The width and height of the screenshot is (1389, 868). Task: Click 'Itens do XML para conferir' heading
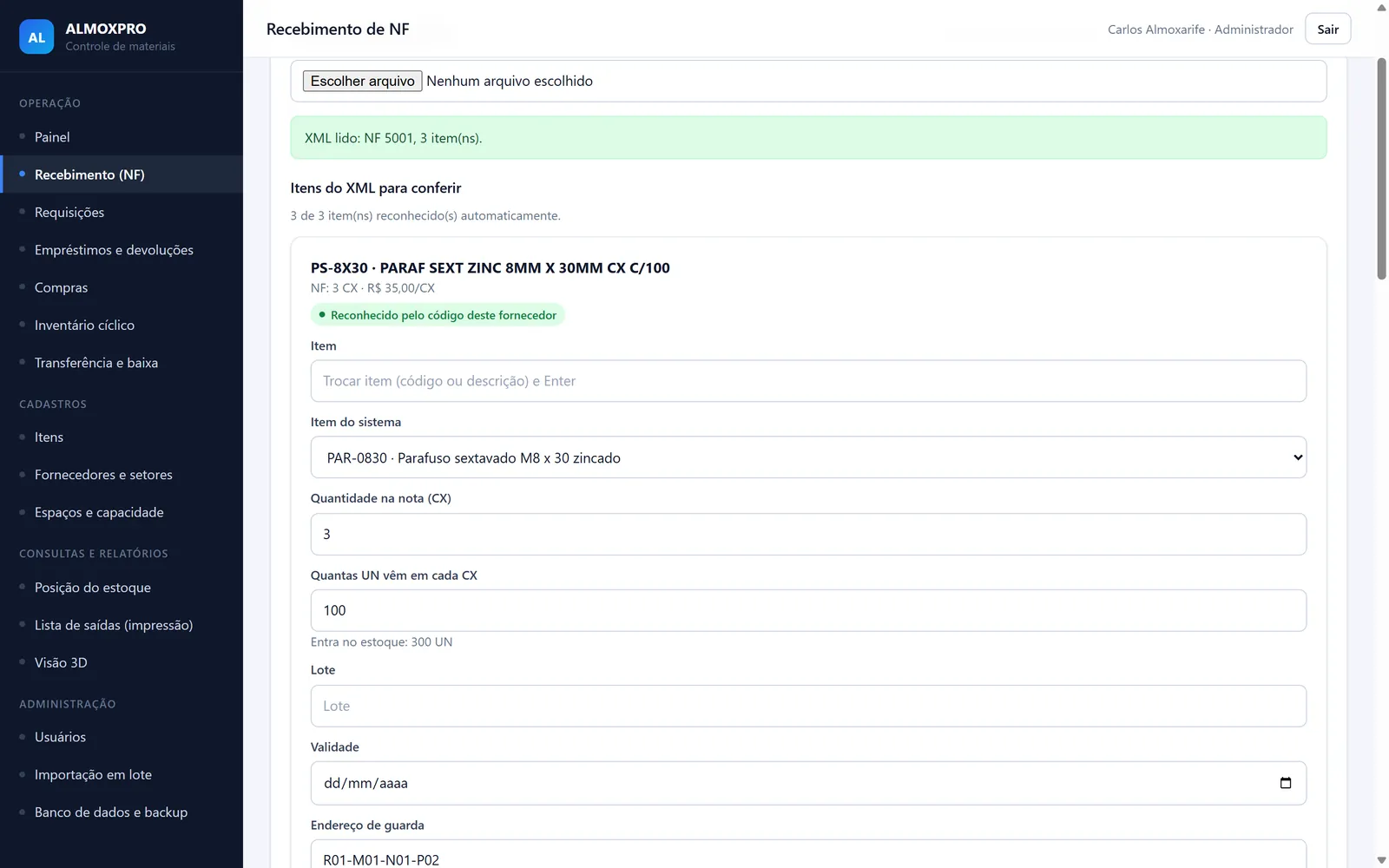click(376, 188)
